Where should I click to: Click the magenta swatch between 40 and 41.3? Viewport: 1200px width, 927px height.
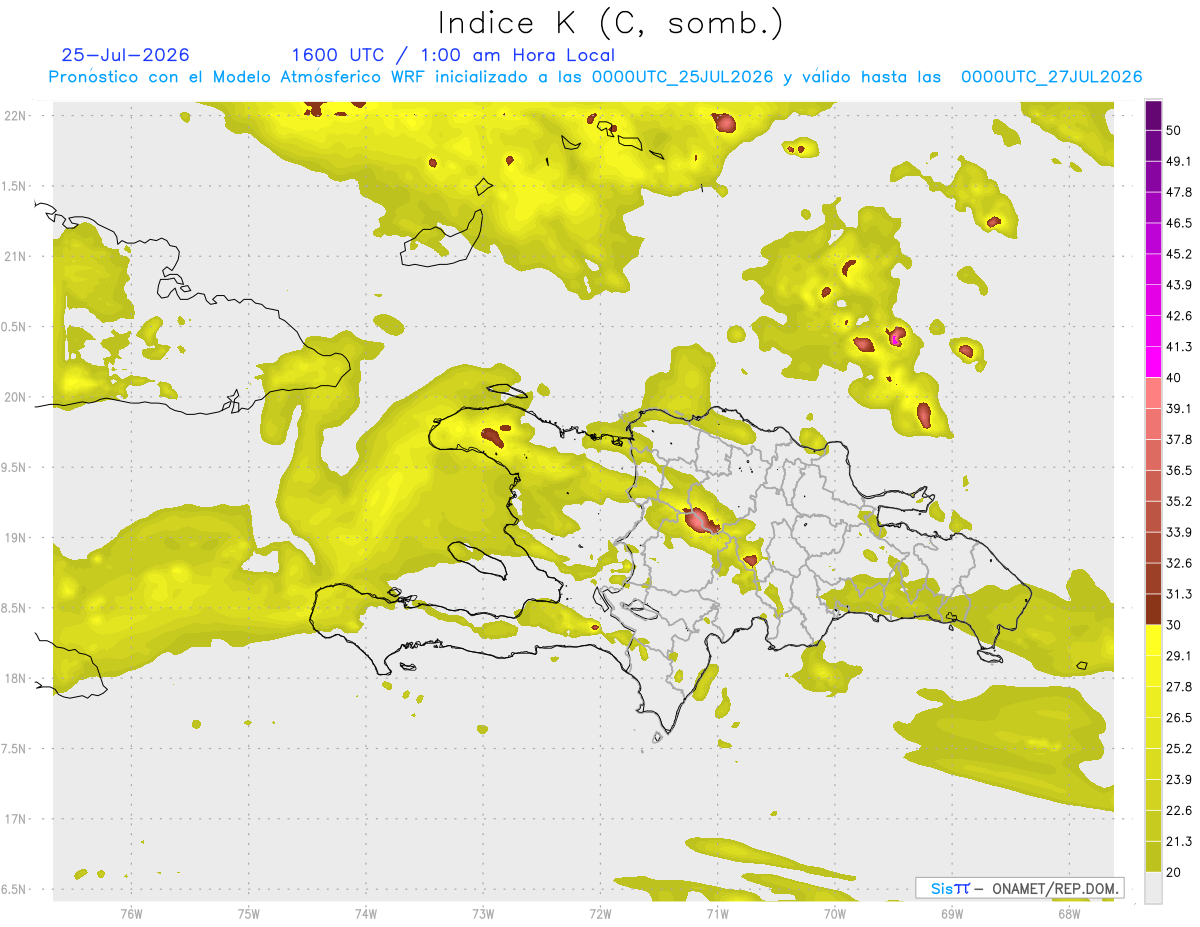tap(1153, 360)
